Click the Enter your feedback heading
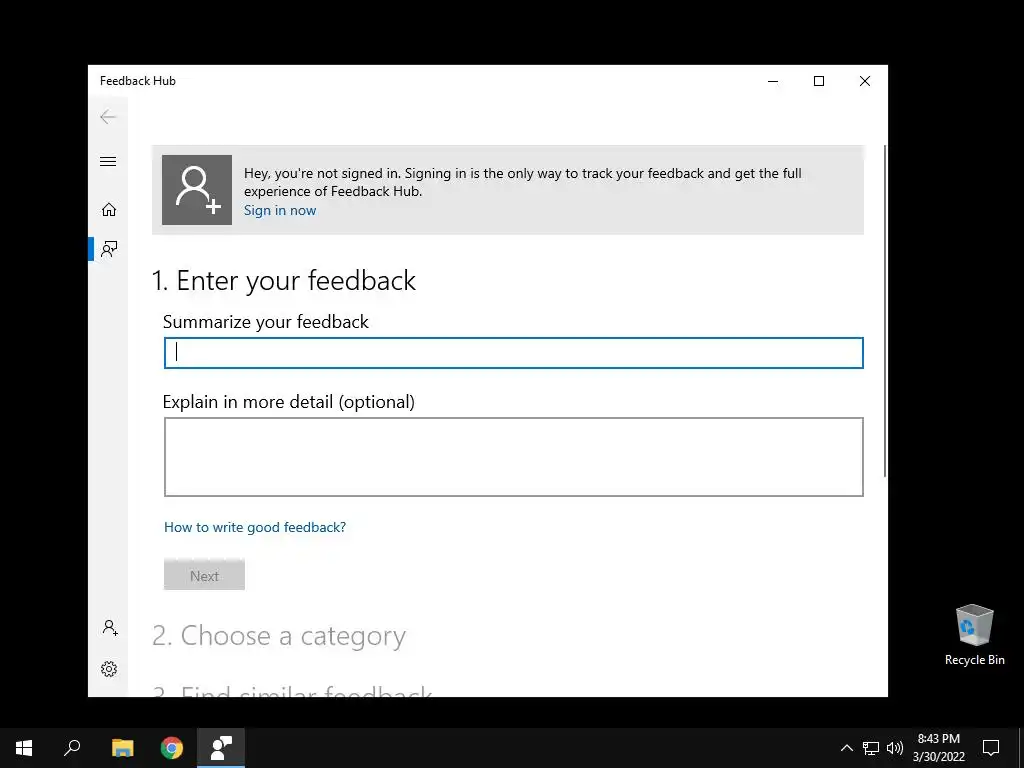This screenshot has width=1024, height=768. tap(283, 281)
